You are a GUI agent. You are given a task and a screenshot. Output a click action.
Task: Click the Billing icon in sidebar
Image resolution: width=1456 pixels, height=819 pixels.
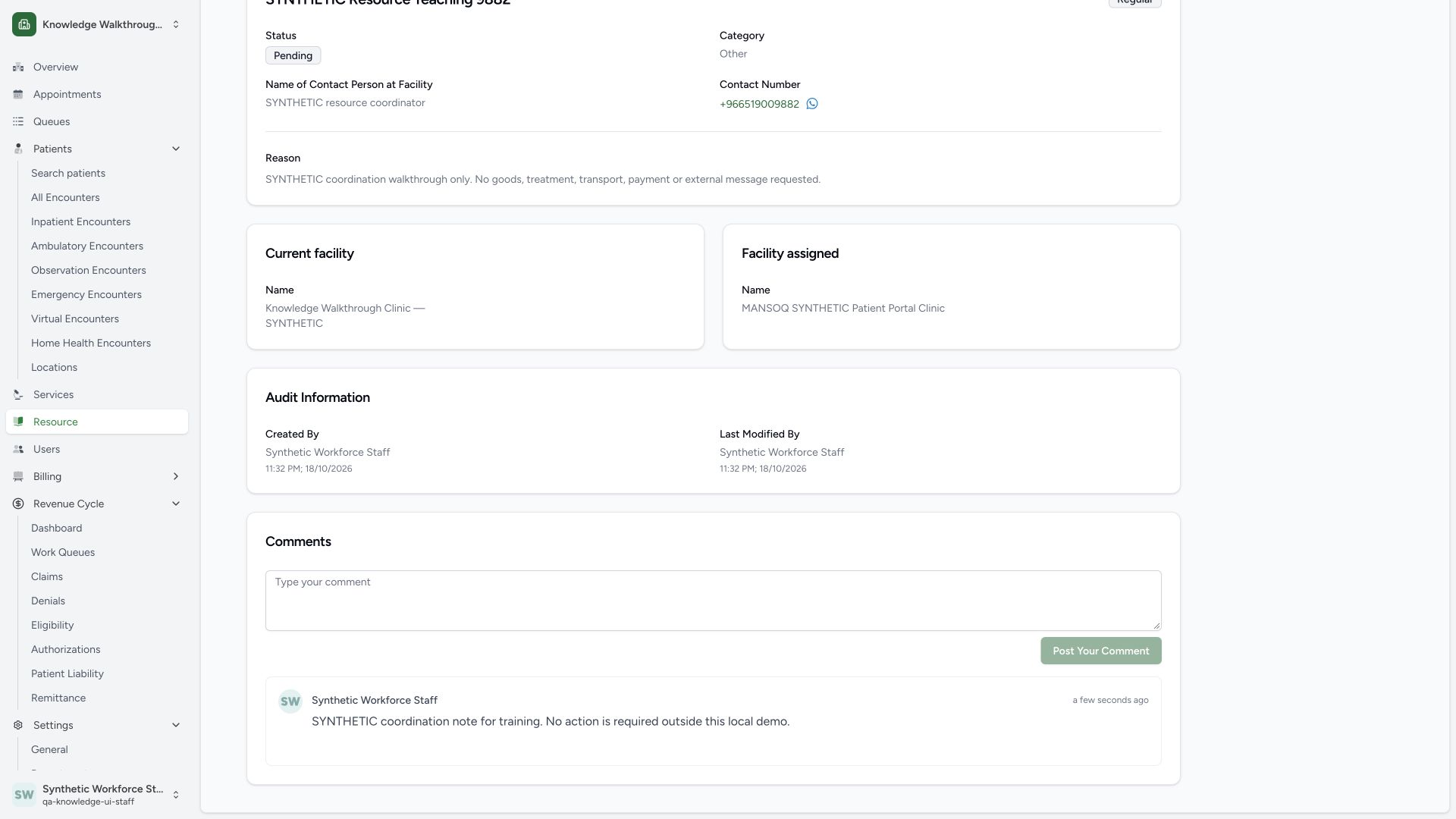click(x=18, y=476)
